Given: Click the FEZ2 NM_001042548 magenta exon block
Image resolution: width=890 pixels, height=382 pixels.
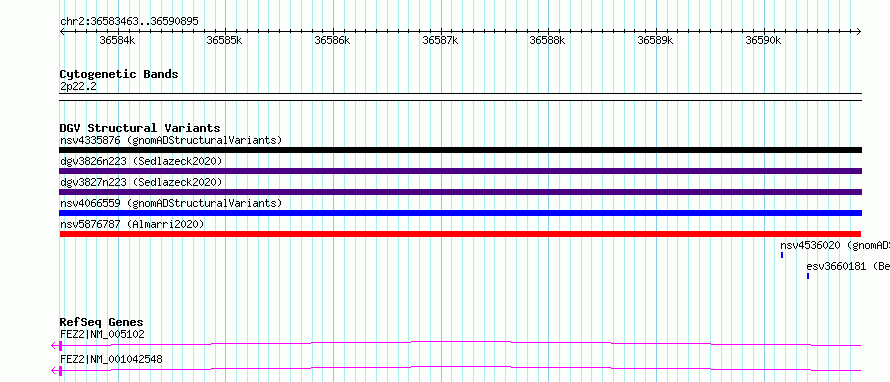Looking at the screenshot, I should tap(61, 371).
